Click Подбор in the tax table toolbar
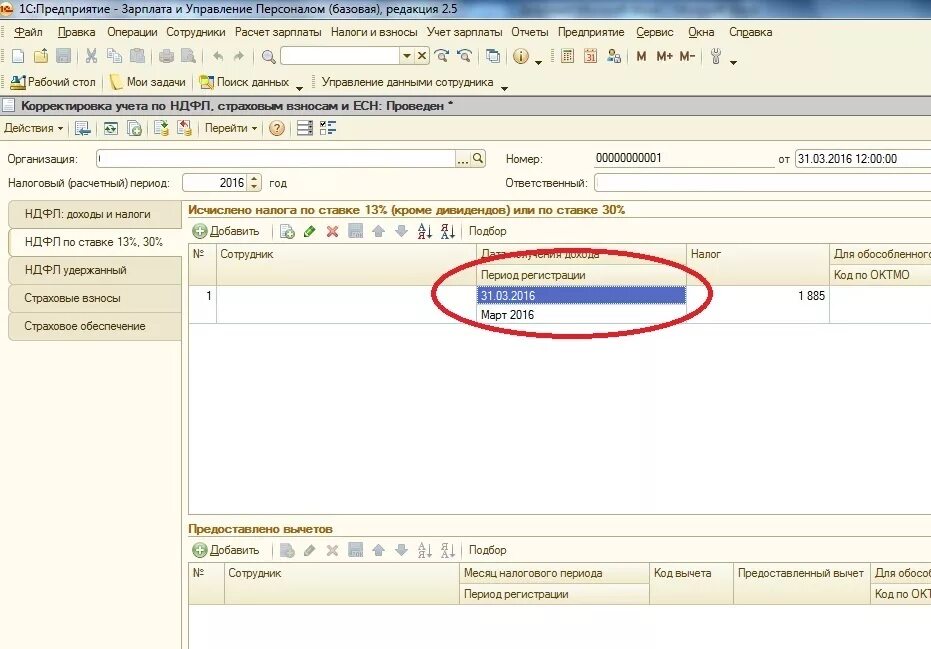The height and width of the screenshot is (649, 931). coord(487,231)
